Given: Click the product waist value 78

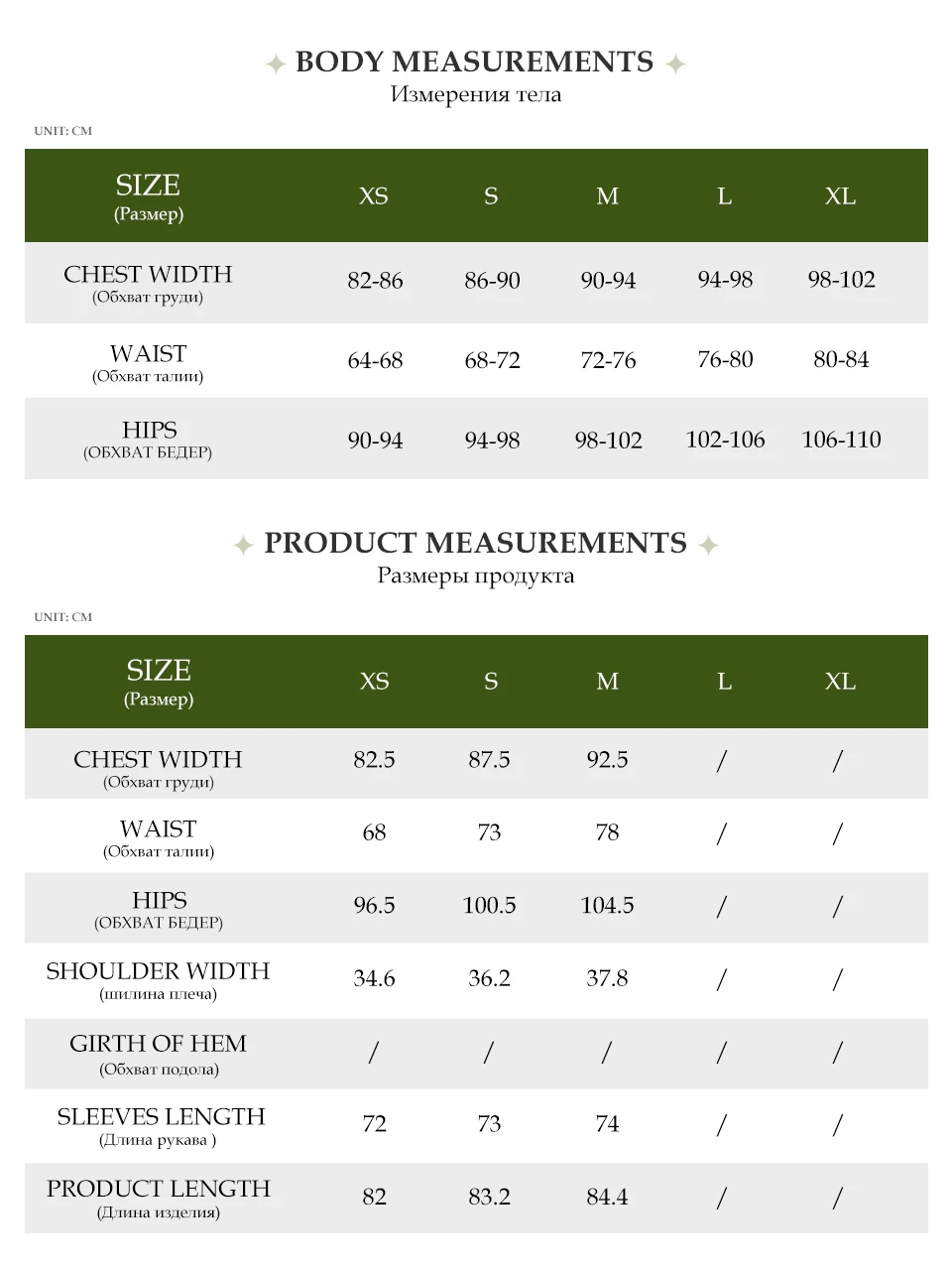Looking at the screenshot, I should point(607,832).
